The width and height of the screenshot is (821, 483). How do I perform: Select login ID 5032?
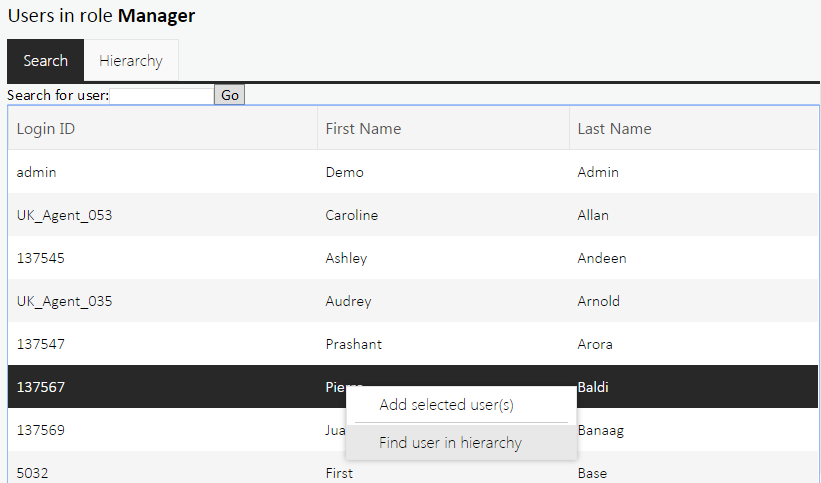pos(32,473)
